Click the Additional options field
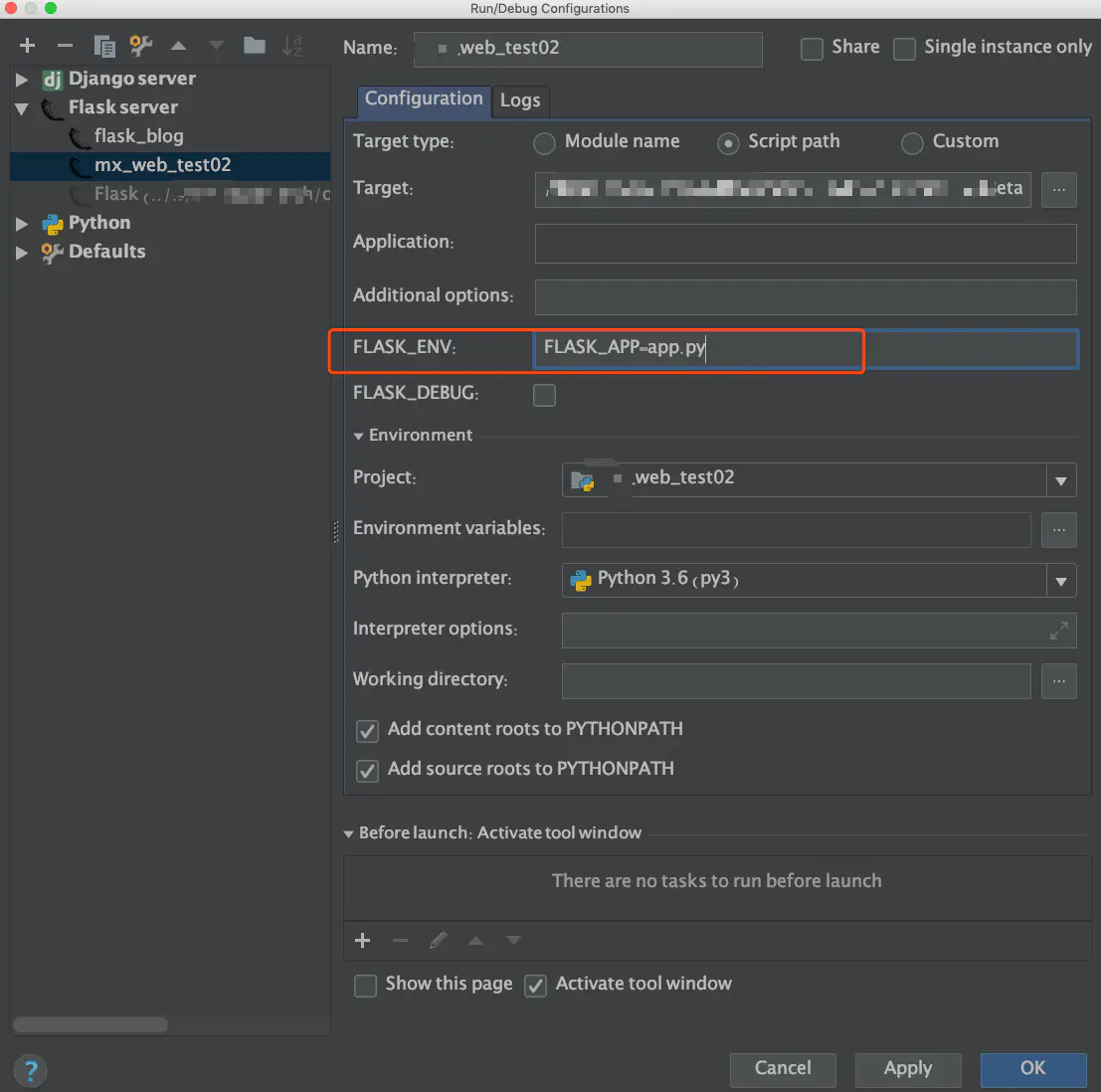This screenshot has height=1092, width=1101. (806, 297)
